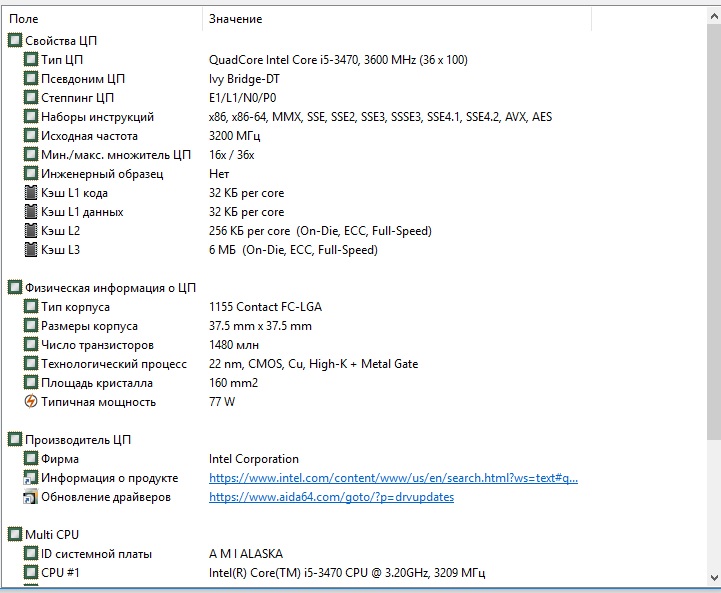Open the intel.com product information link
721x593 pixels.
pyautogui.click(x=392, y=478)
